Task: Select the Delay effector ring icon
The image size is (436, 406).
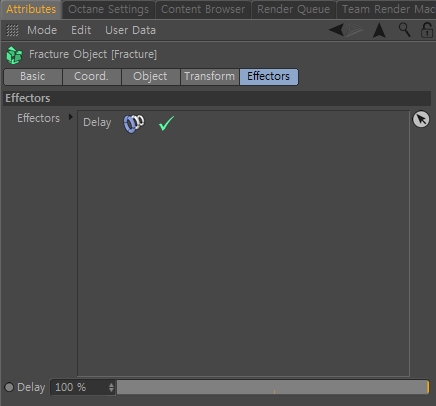Action: tap(134, 123)
